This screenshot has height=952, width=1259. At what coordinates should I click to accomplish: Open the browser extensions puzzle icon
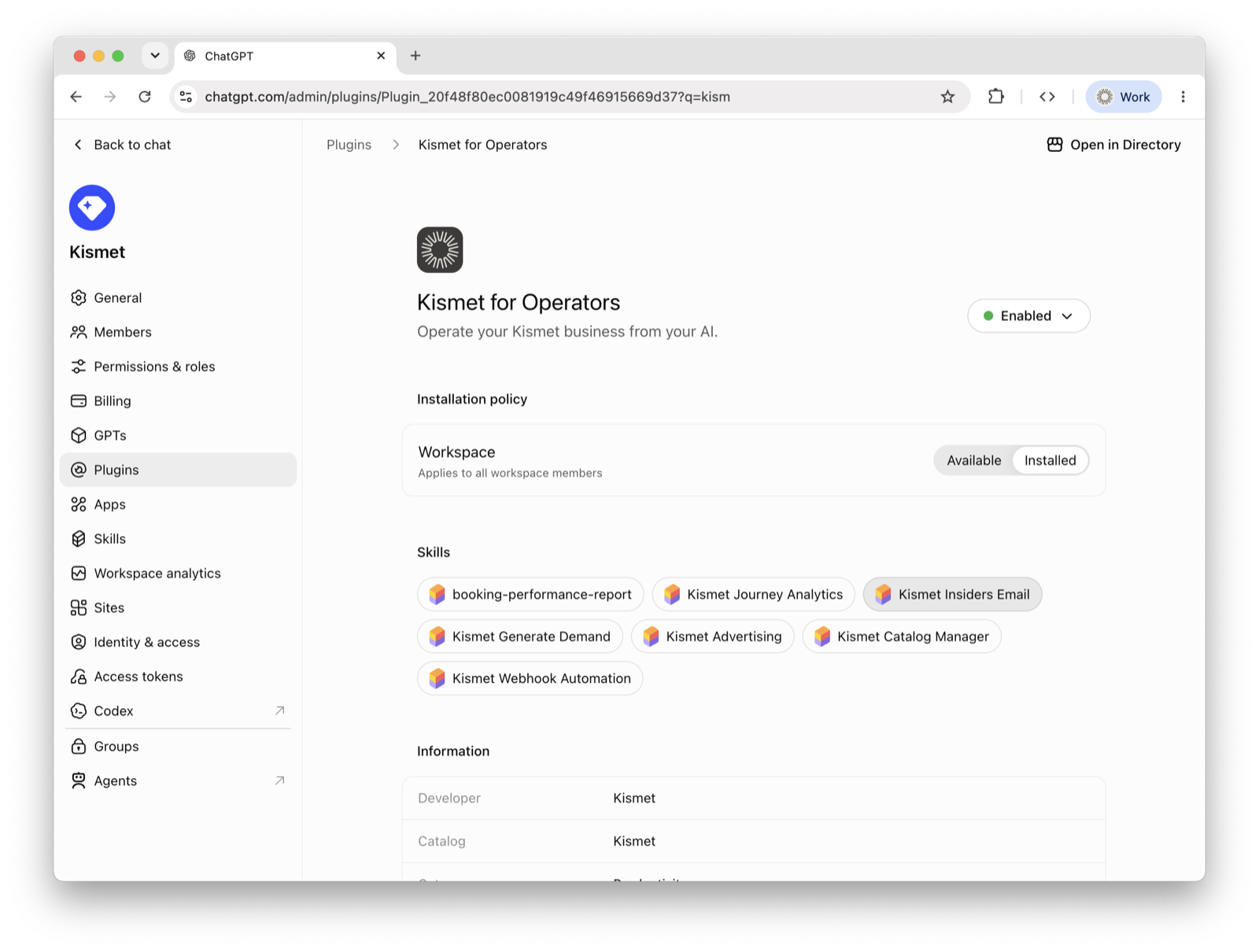(x=996, y=97)
